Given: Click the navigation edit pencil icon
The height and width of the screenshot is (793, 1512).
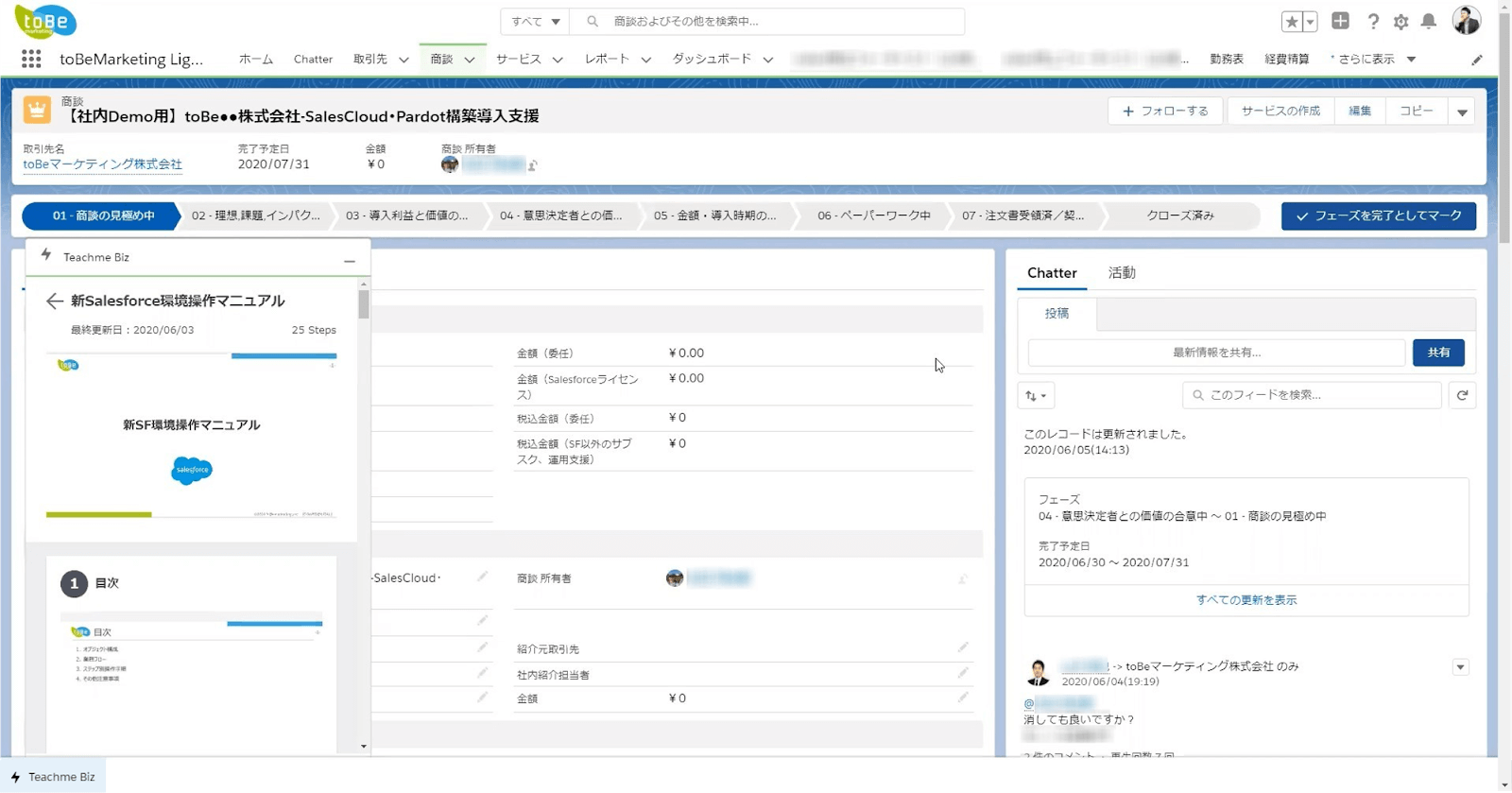Looking at the screenshot, I should [x=1477, y=60].
